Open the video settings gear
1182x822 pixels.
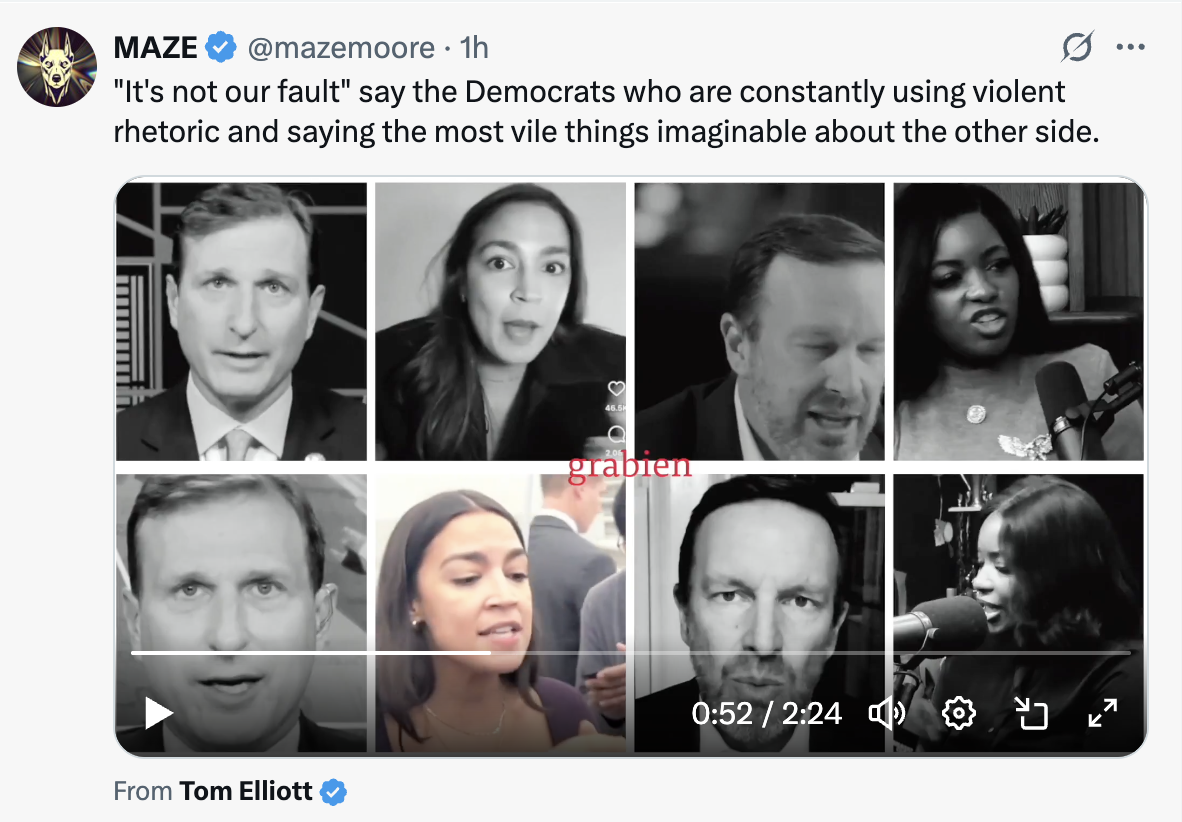click(958, 713)
